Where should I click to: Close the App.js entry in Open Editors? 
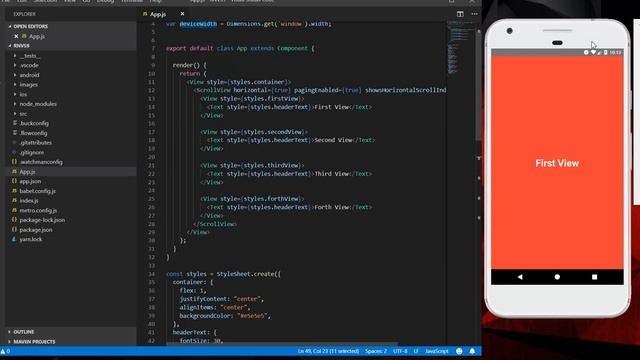tap(16, 36)
